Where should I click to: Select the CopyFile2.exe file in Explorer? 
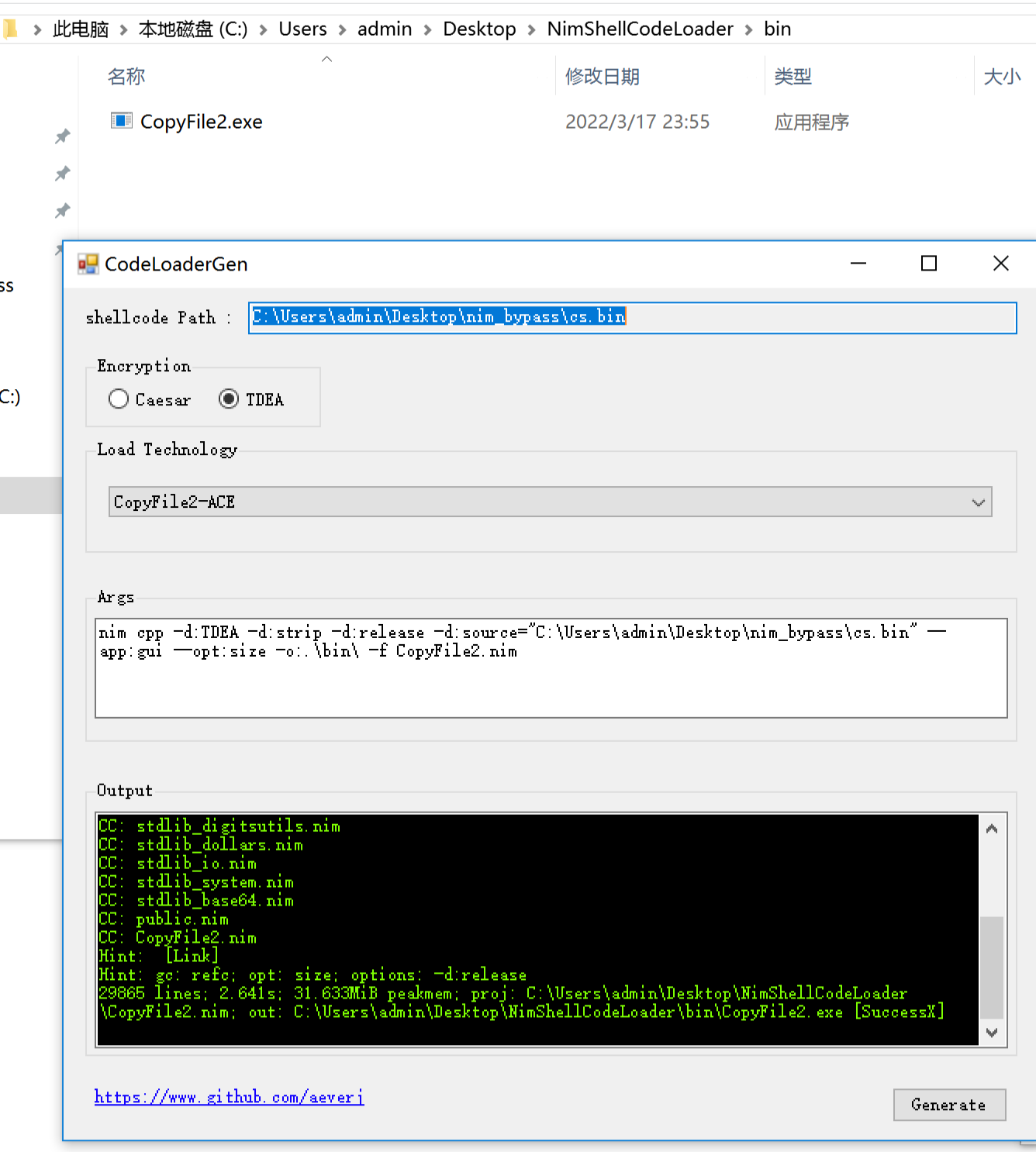coord(202,122)
